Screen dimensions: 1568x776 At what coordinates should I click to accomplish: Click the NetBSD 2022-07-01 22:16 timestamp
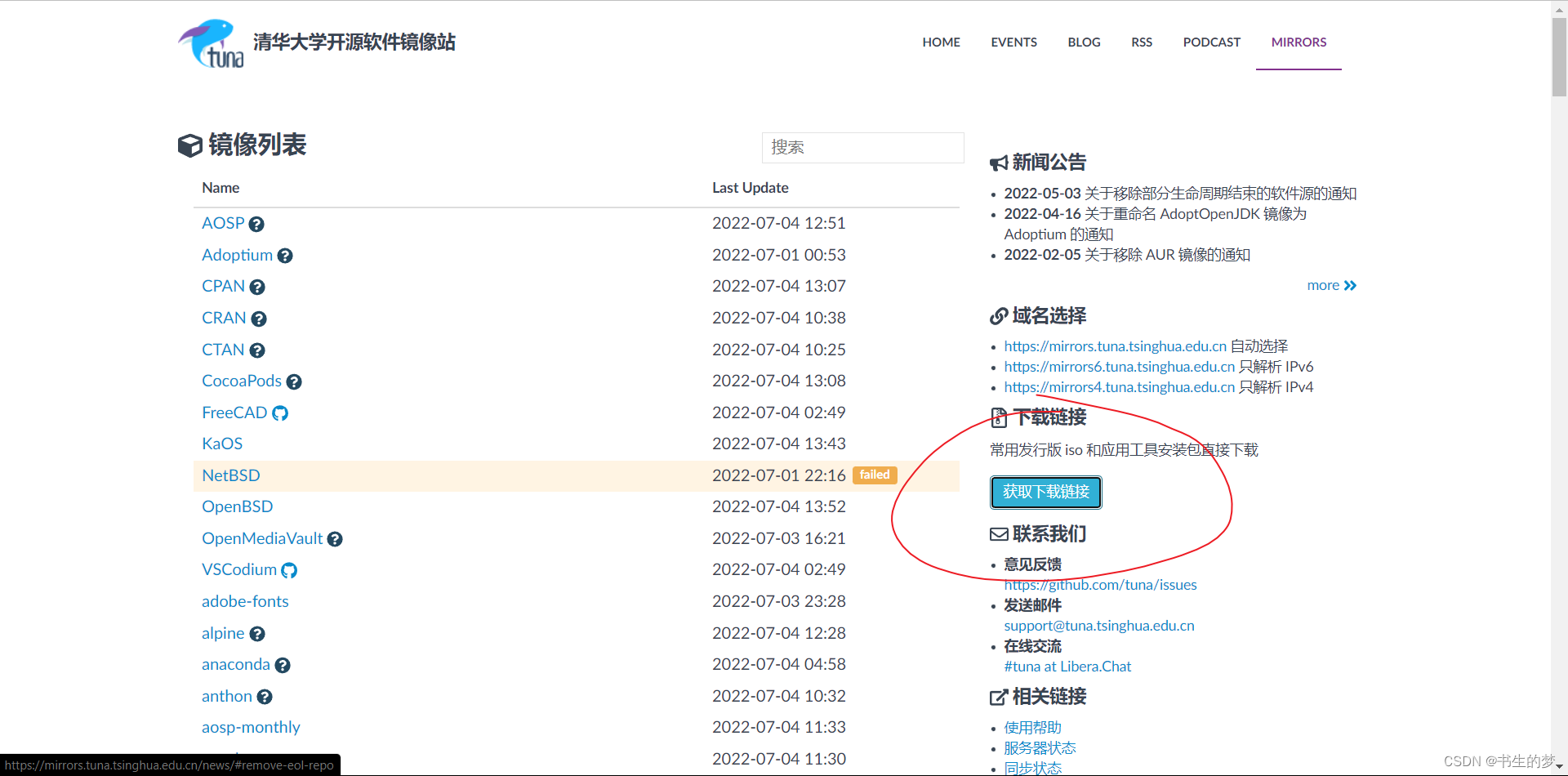tap(779, 475)
